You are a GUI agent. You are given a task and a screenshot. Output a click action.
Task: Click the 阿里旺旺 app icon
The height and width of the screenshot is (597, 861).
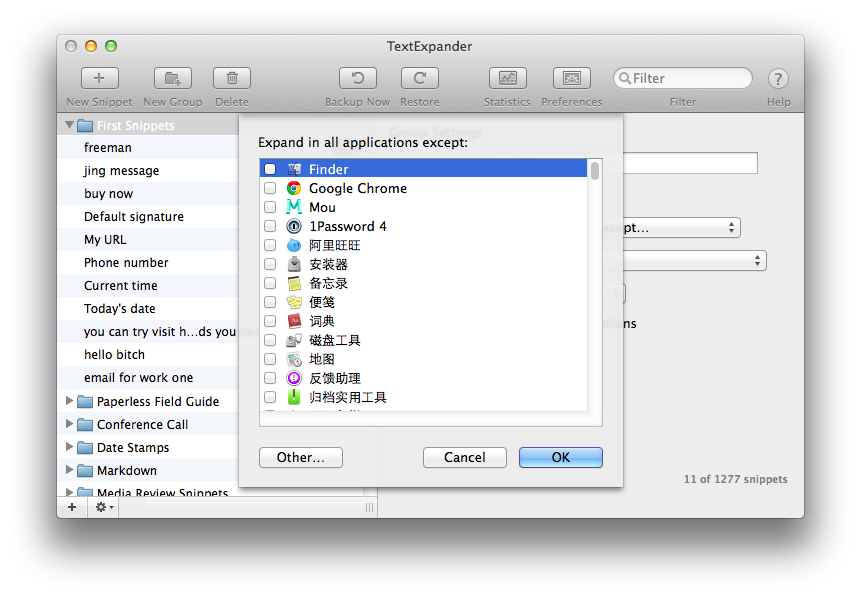[x=294, y=245]
